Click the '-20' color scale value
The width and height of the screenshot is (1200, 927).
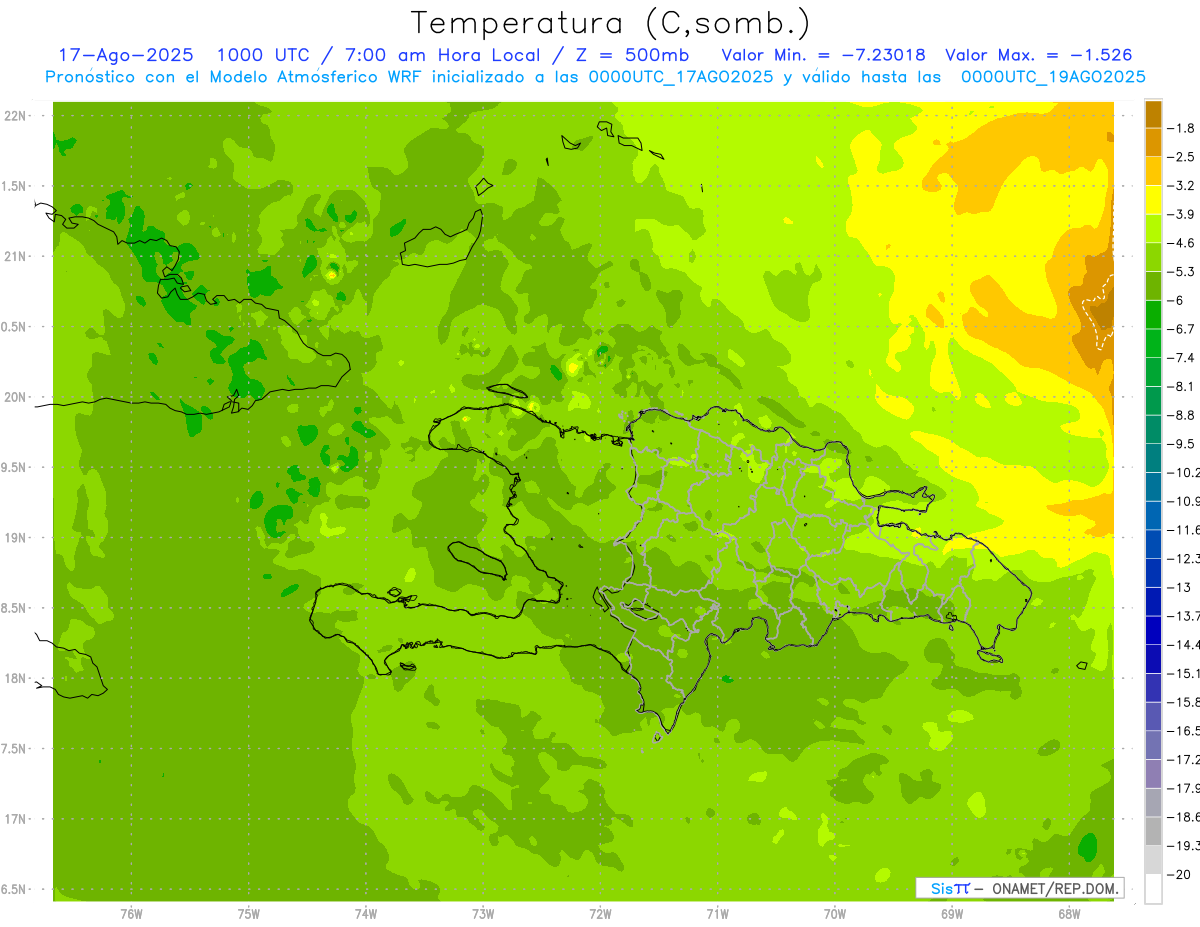[x=1179, y=875]
